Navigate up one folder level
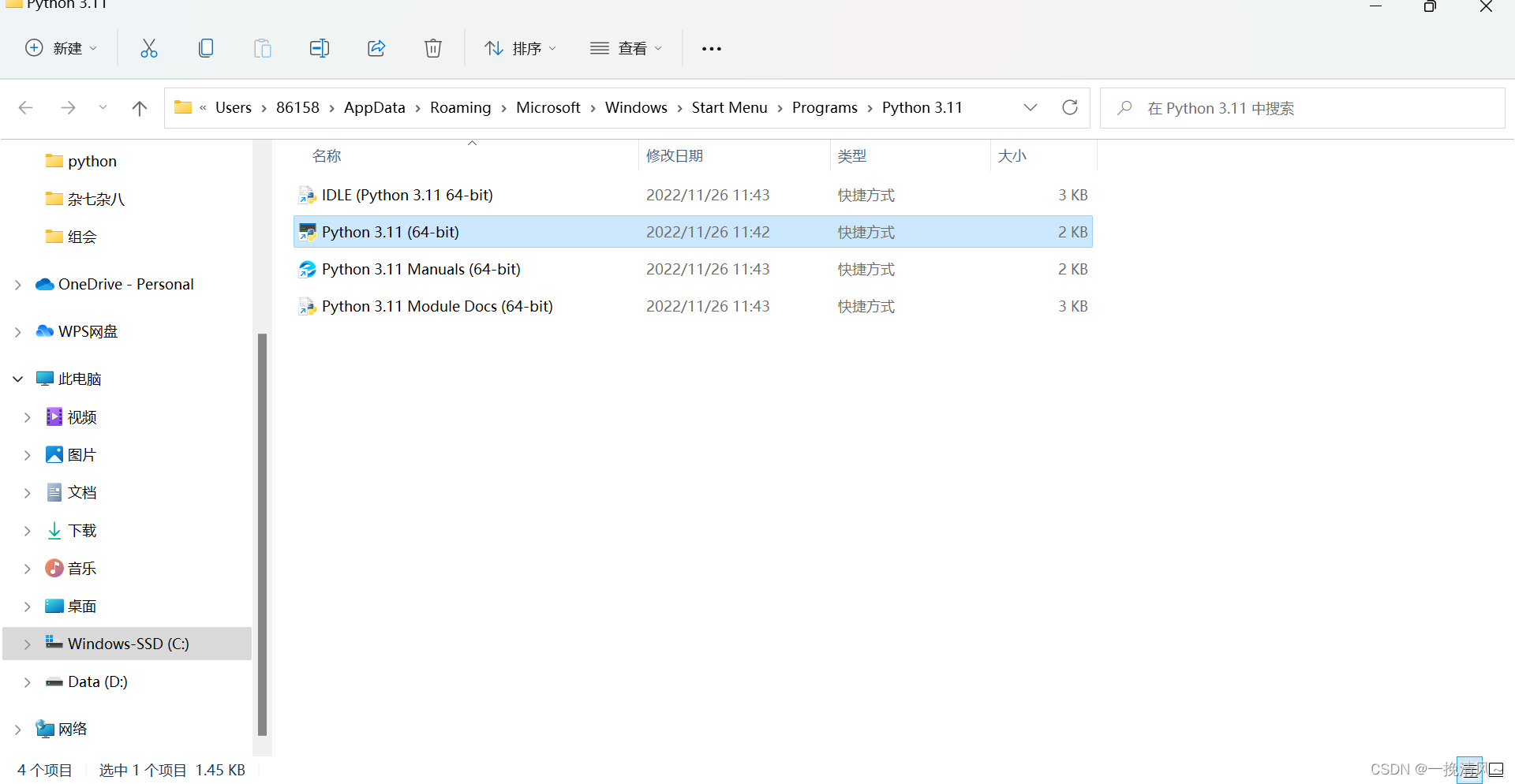Viewport: 1515px width, 784px height. 140,107
